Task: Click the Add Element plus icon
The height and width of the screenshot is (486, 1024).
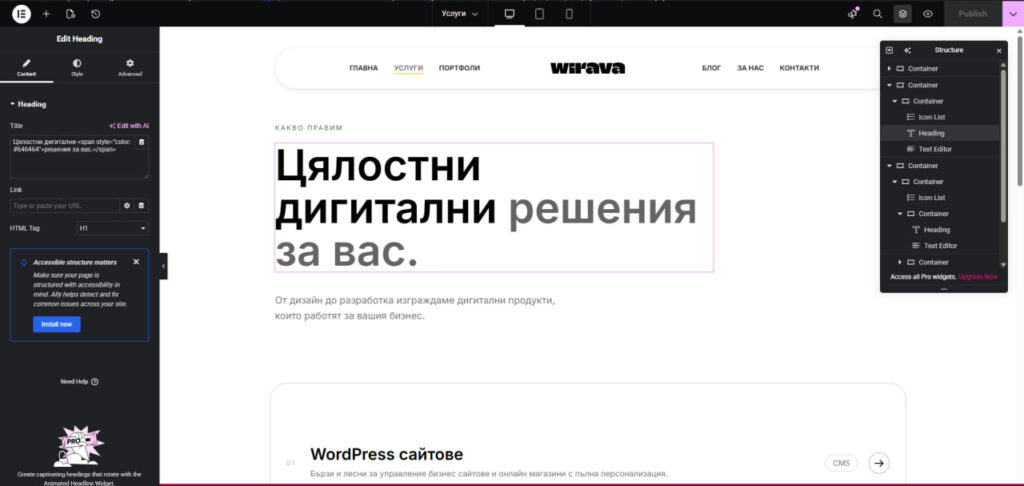Action: click(x=46, y=14)
